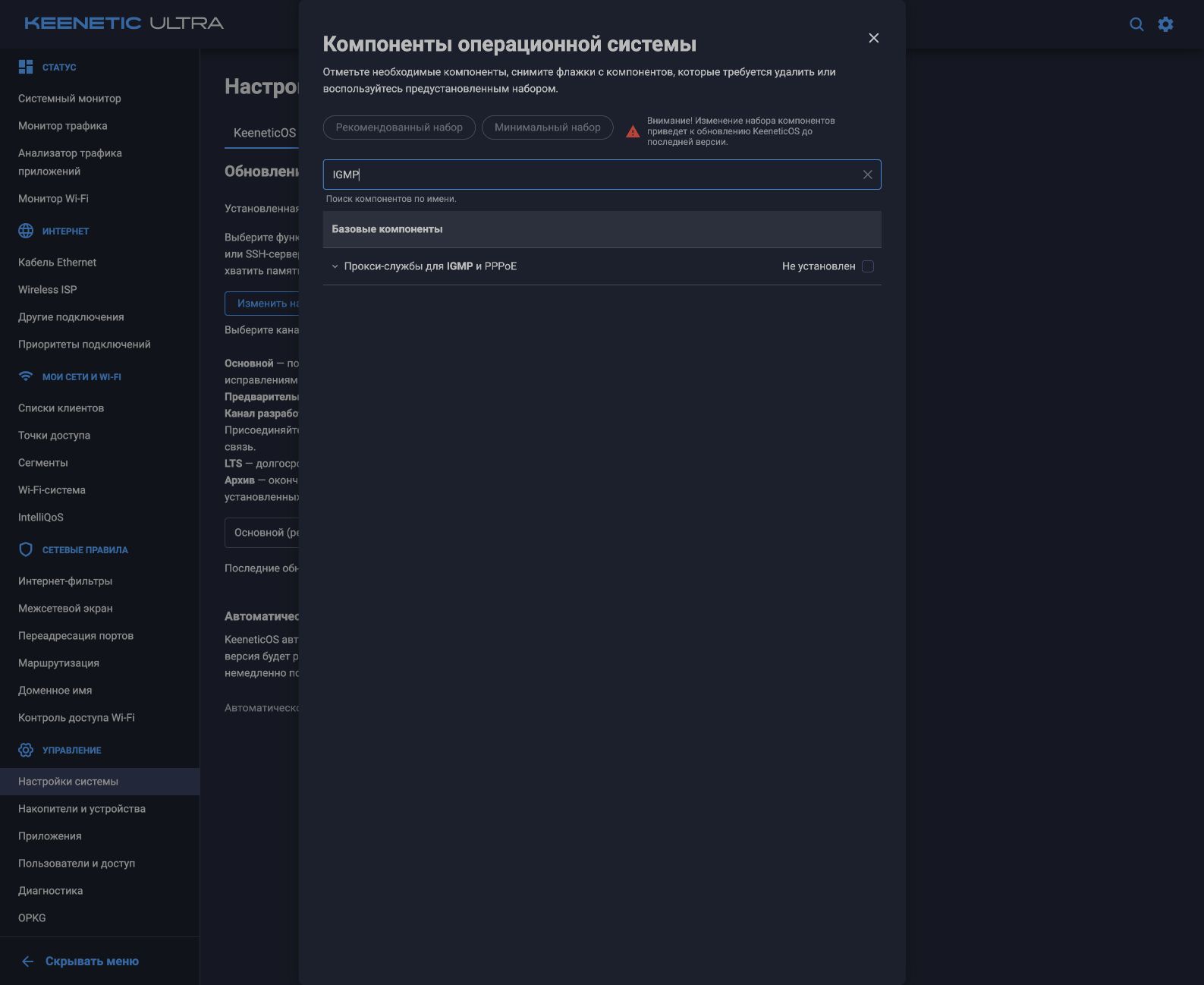
Task: Open Другие подключения in the sidebar
Action: tap(71, 317)
